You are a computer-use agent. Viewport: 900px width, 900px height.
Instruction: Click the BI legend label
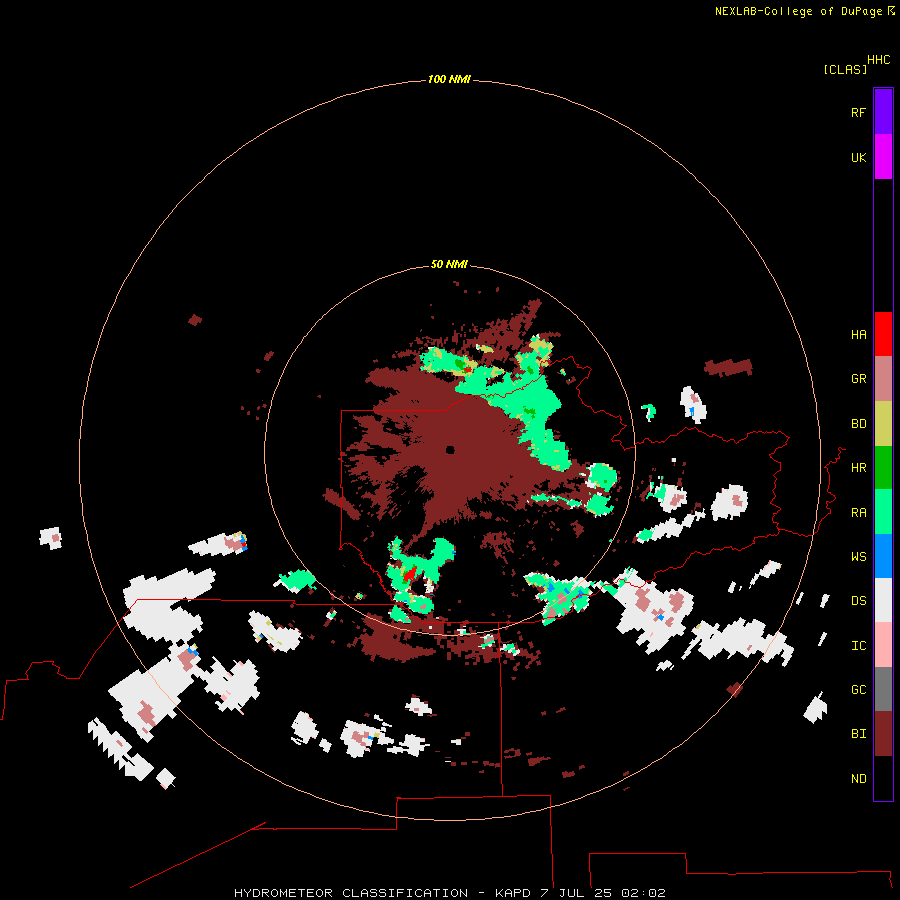858,734
